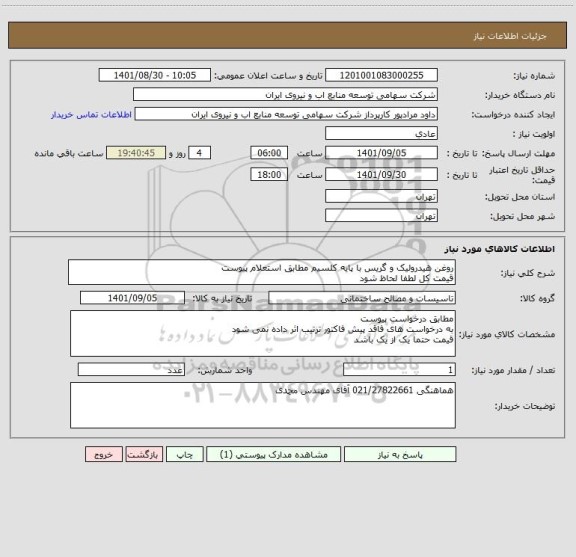Click the deadline time field 06:00
576x557 pixels.
[x=269, y=153]
